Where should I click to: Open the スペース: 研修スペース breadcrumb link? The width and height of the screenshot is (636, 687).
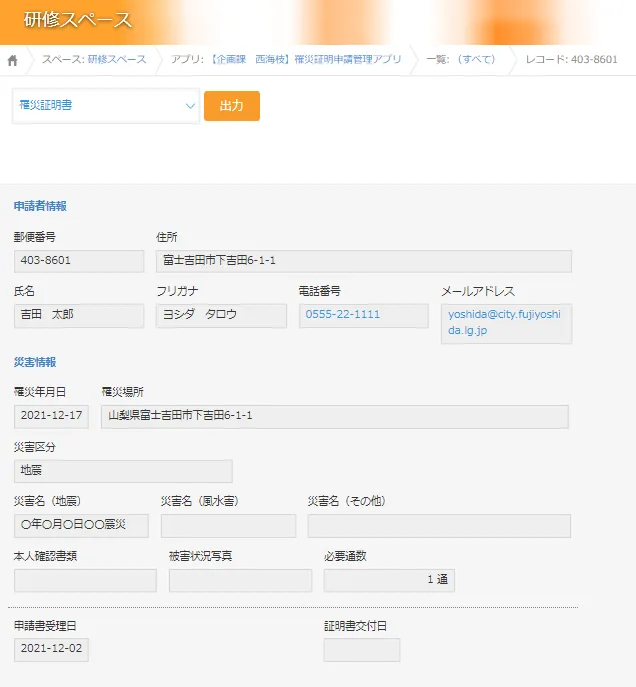(x=94, y=60)
